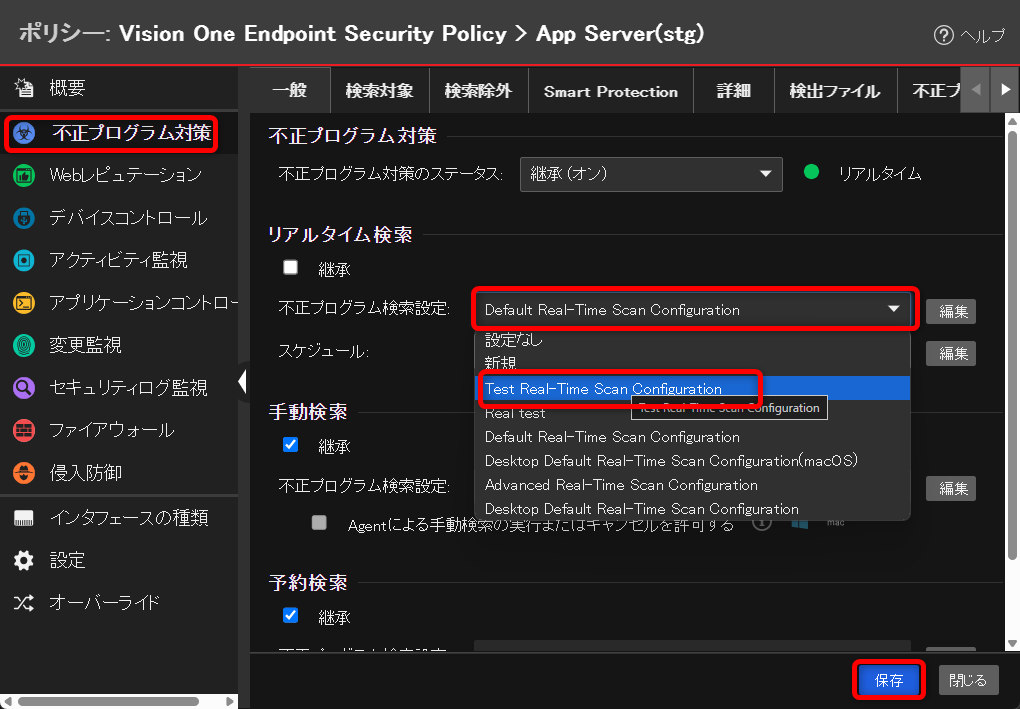The height and width of the screenshot is (709, 1020).
Task: Open ファイアウォール in the sidebar
Action: pos(112,430)
